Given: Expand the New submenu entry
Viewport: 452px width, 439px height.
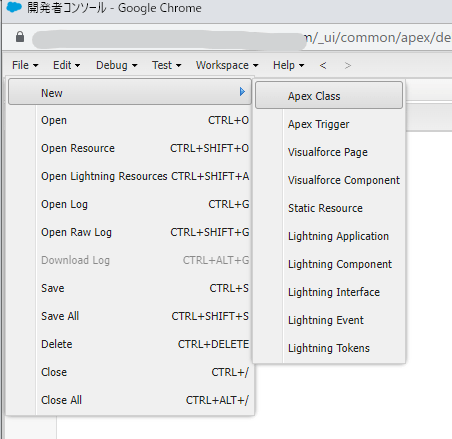Looking at the screenshot, I should click(x=130, y=92).
